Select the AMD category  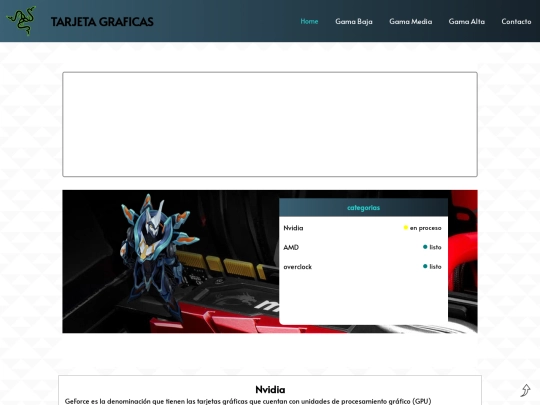291,247
